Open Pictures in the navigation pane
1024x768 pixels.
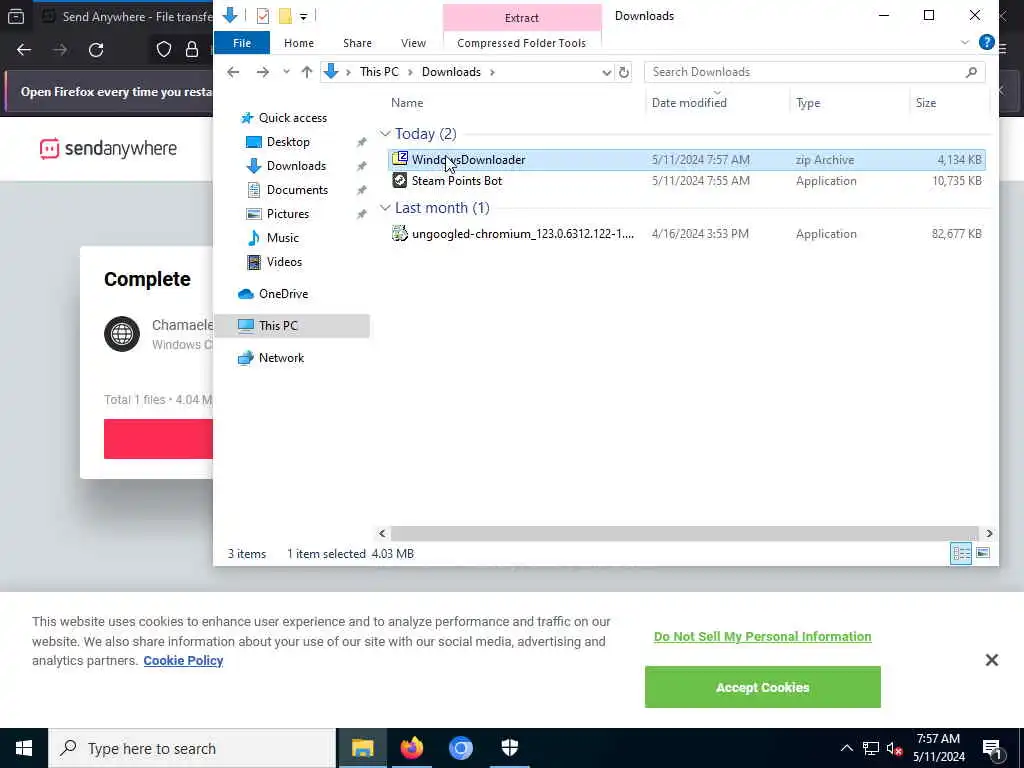tap(287, 214)
